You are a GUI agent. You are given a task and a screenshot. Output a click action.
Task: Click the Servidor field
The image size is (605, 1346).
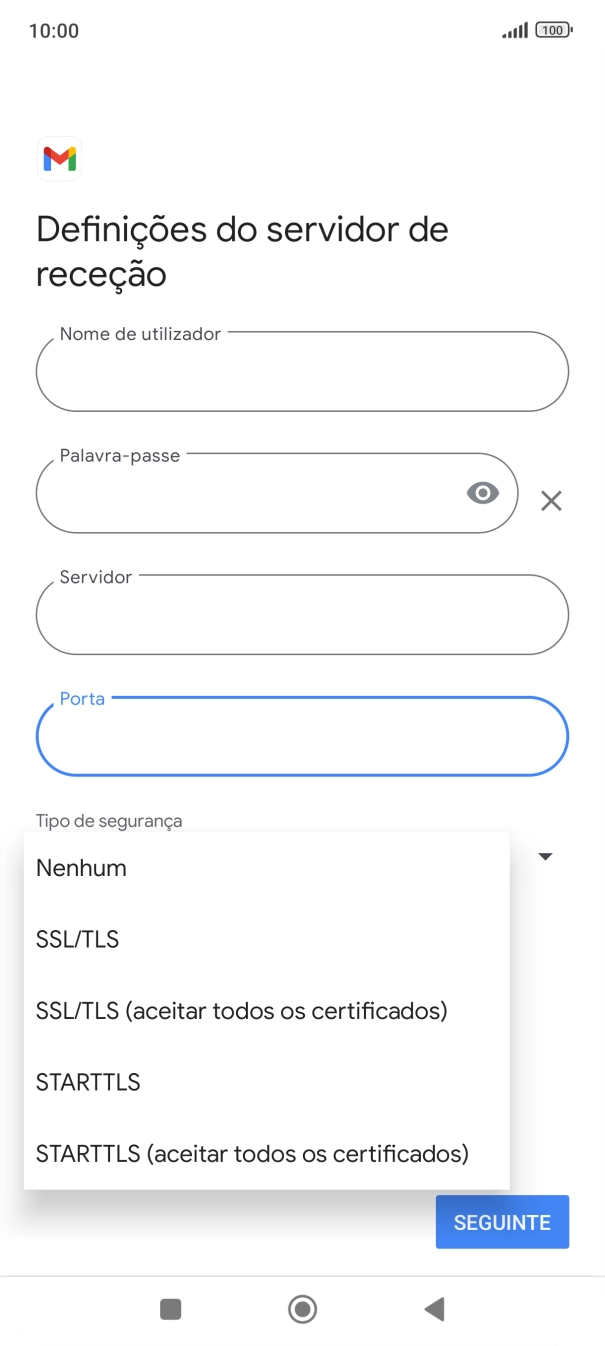tap(302, 615)
